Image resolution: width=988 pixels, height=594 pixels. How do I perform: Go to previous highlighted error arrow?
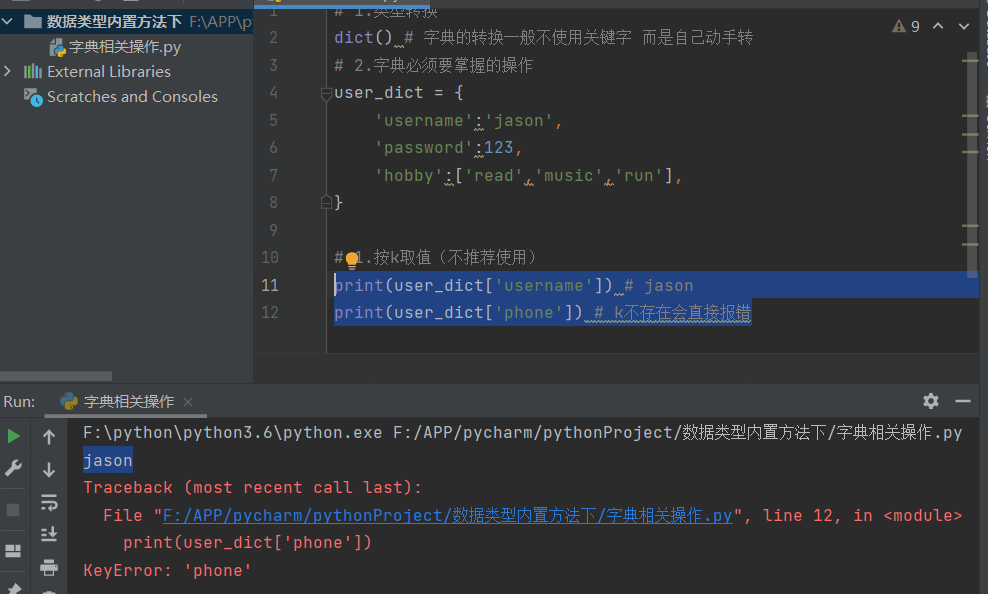(938, 26)
